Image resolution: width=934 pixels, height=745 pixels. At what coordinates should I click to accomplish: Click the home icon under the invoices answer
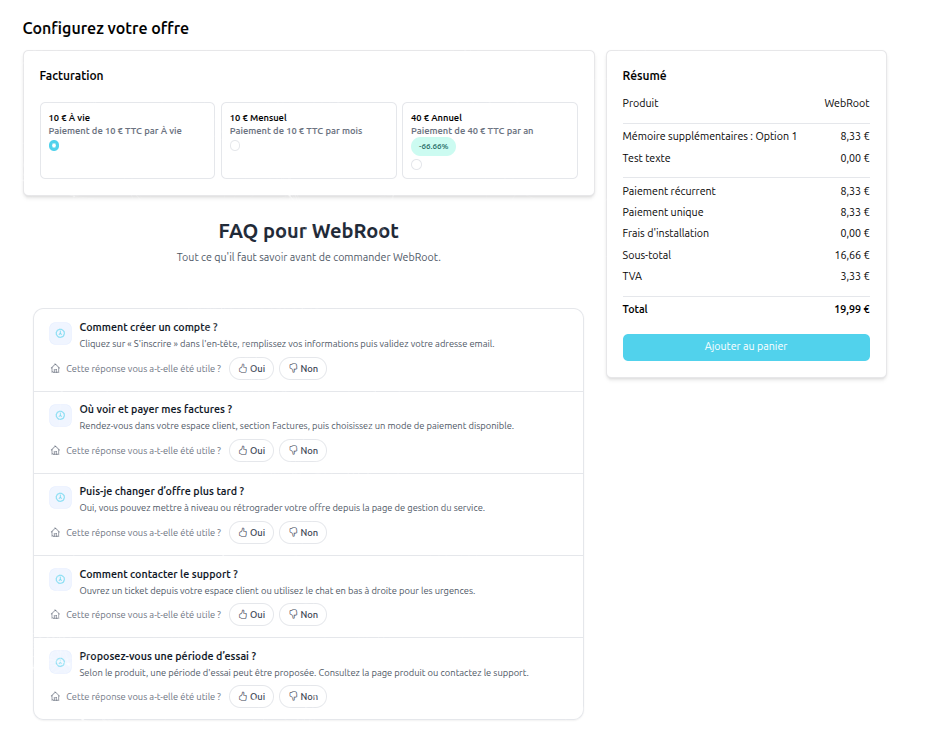pos(55,451)
